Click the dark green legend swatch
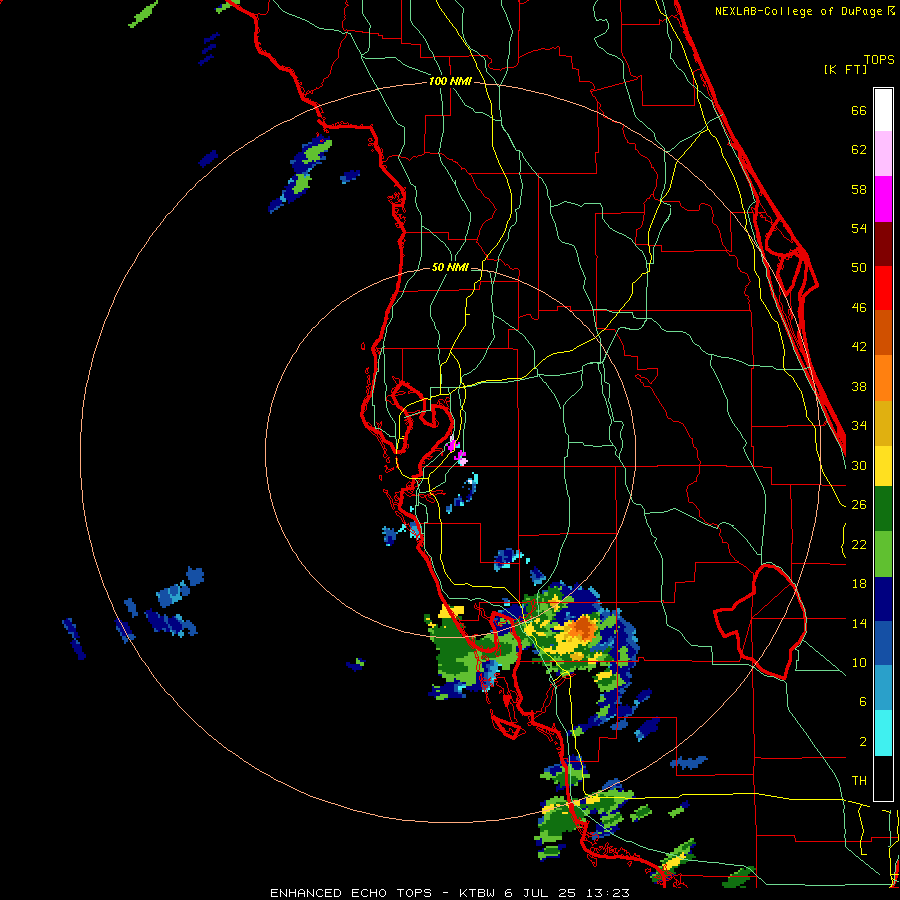900x900 pixels. click(x=883, y=509)
